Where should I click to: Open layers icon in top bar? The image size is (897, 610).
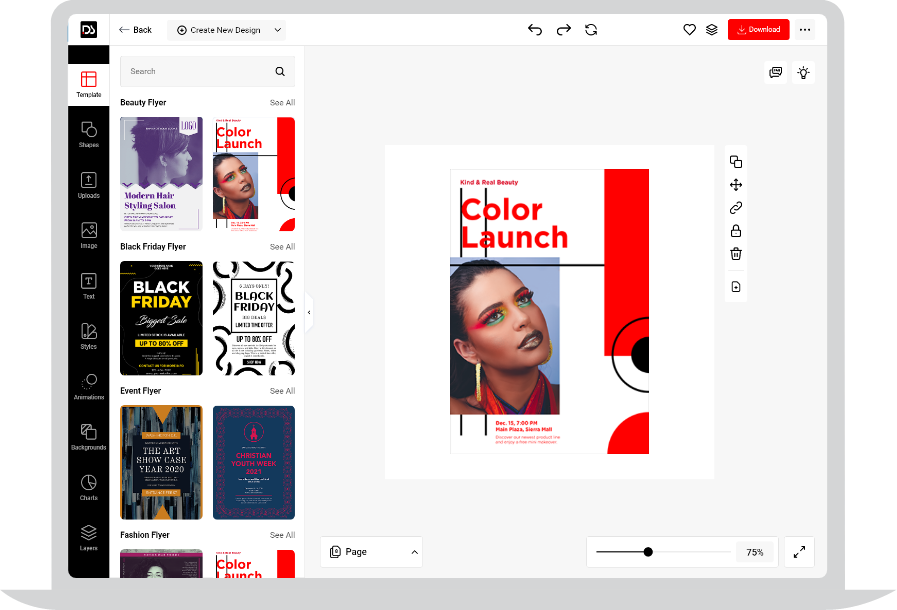(x=712, y=30)
